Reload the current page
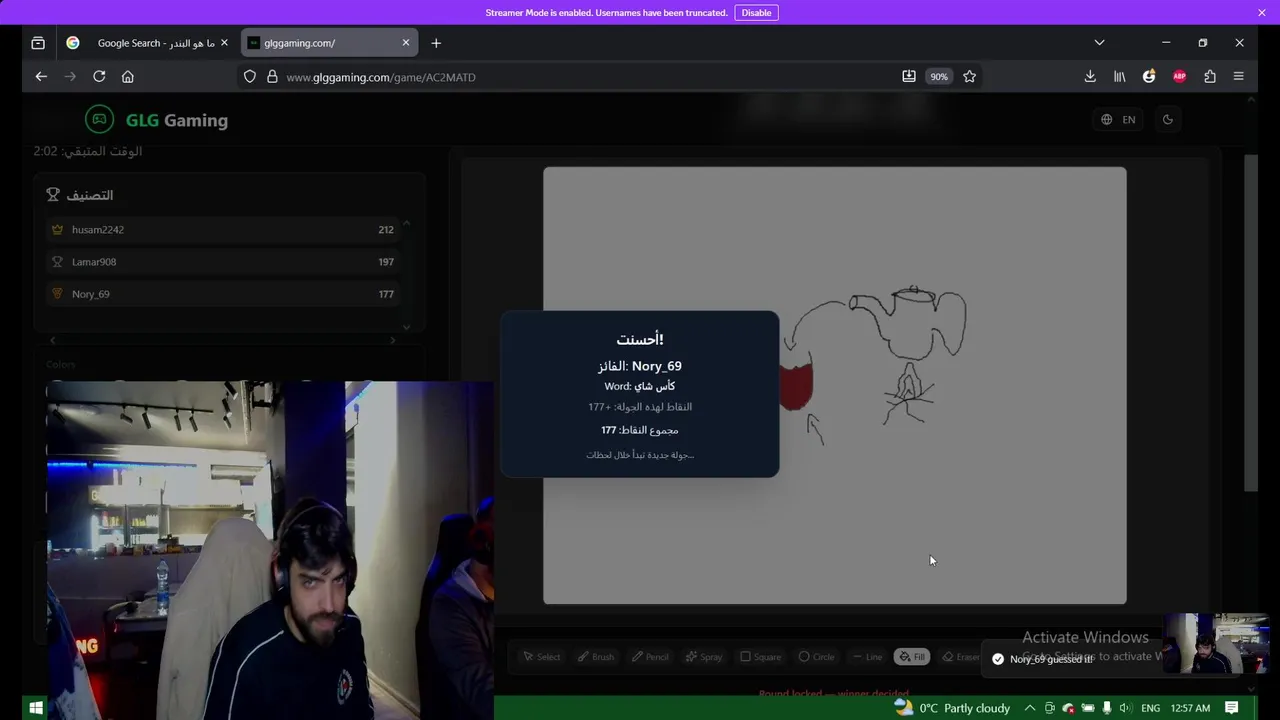 [99, 76]
